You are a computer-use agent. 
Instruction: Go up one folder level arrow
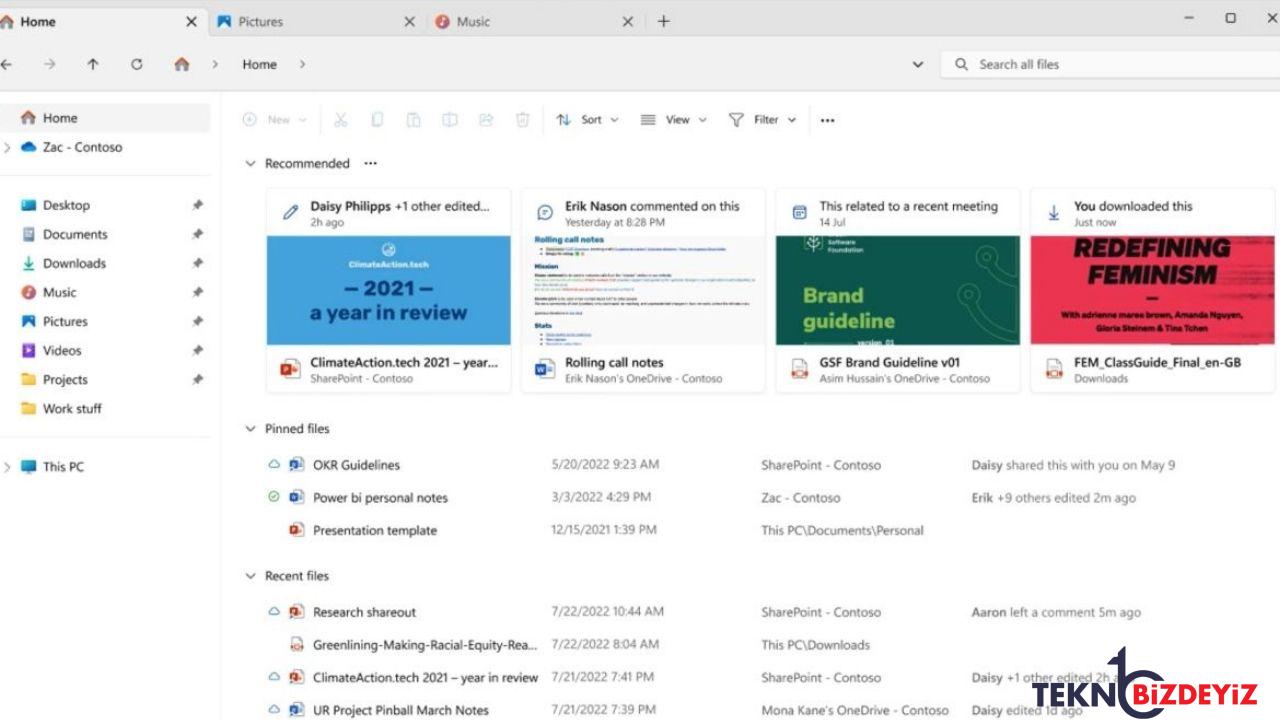tap(93, 64)
